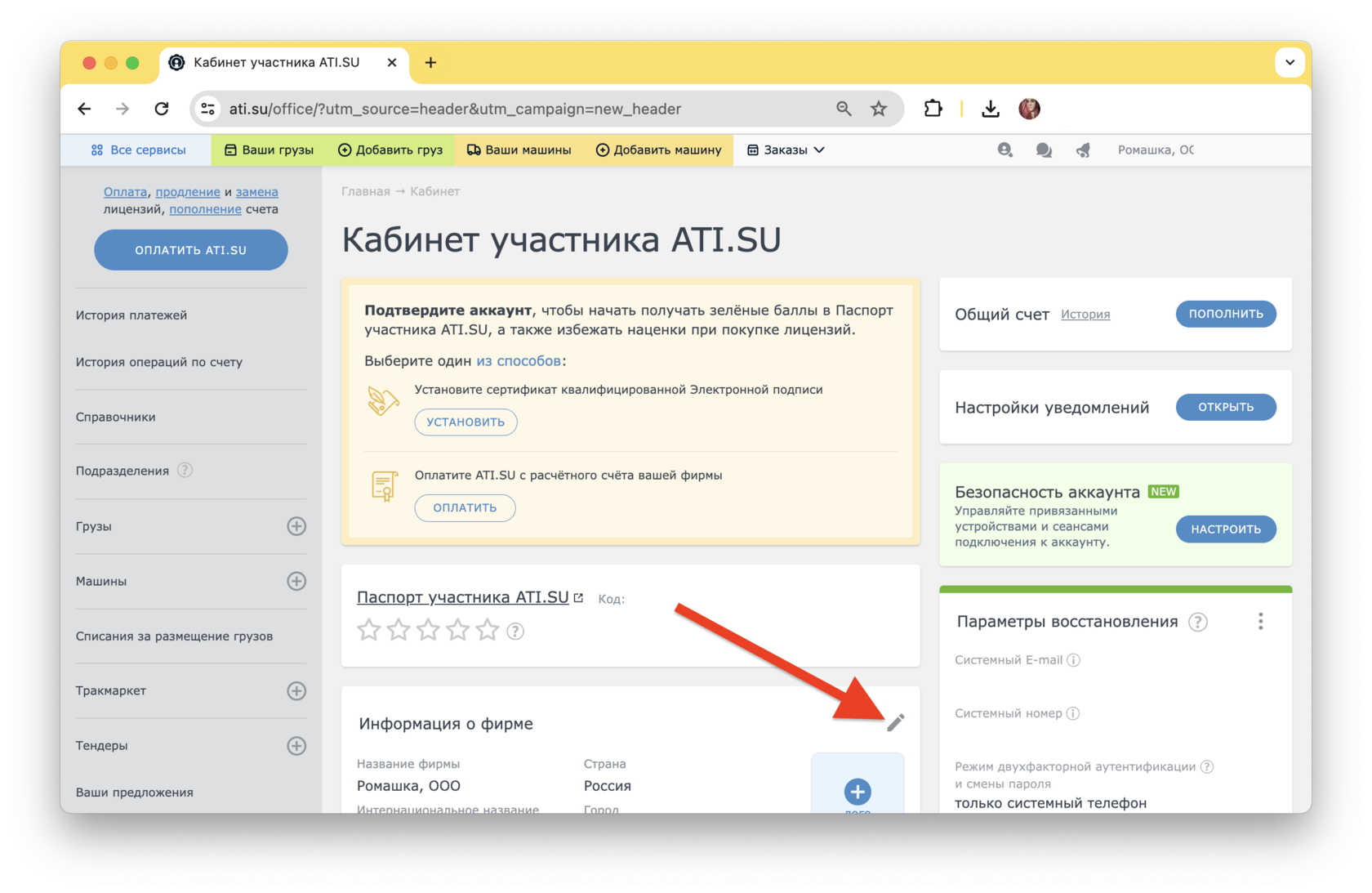Click the замена link in the sidebar
1372x893 pixels.
click(x=257, y=192)
